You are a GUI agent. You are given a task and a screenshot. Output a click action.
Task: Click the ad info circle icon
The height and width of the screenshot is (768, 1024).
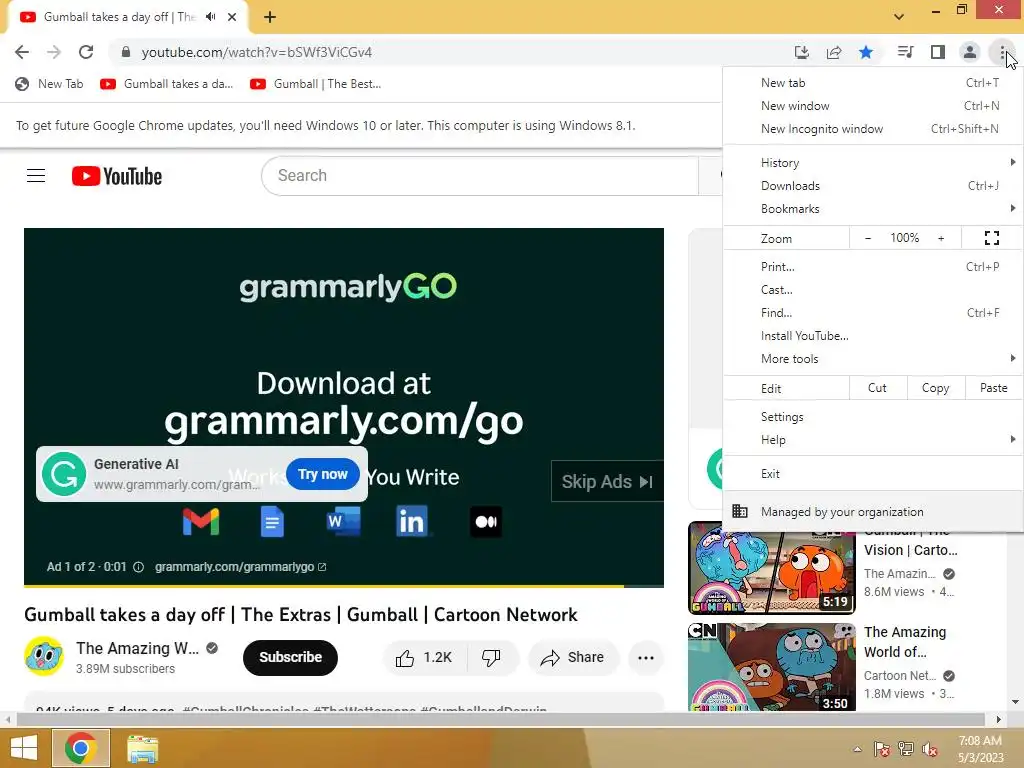138,567
